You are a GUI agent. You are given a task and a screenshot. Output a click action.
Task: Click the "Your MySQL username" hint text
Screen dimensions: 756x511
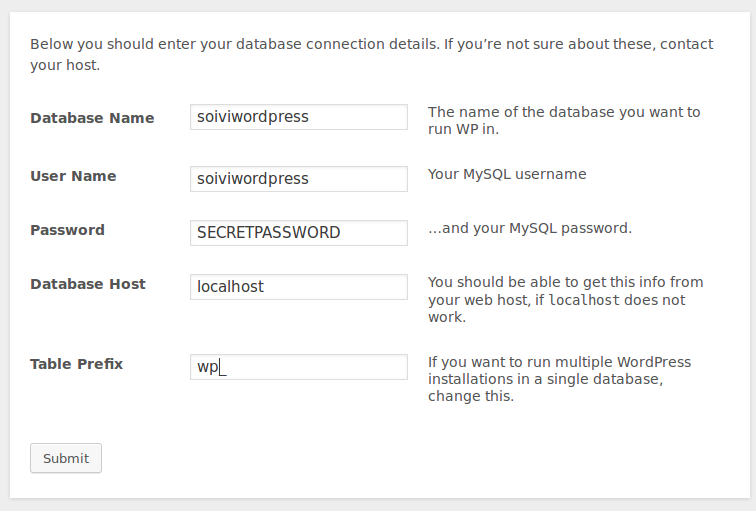tap(507, 174)
